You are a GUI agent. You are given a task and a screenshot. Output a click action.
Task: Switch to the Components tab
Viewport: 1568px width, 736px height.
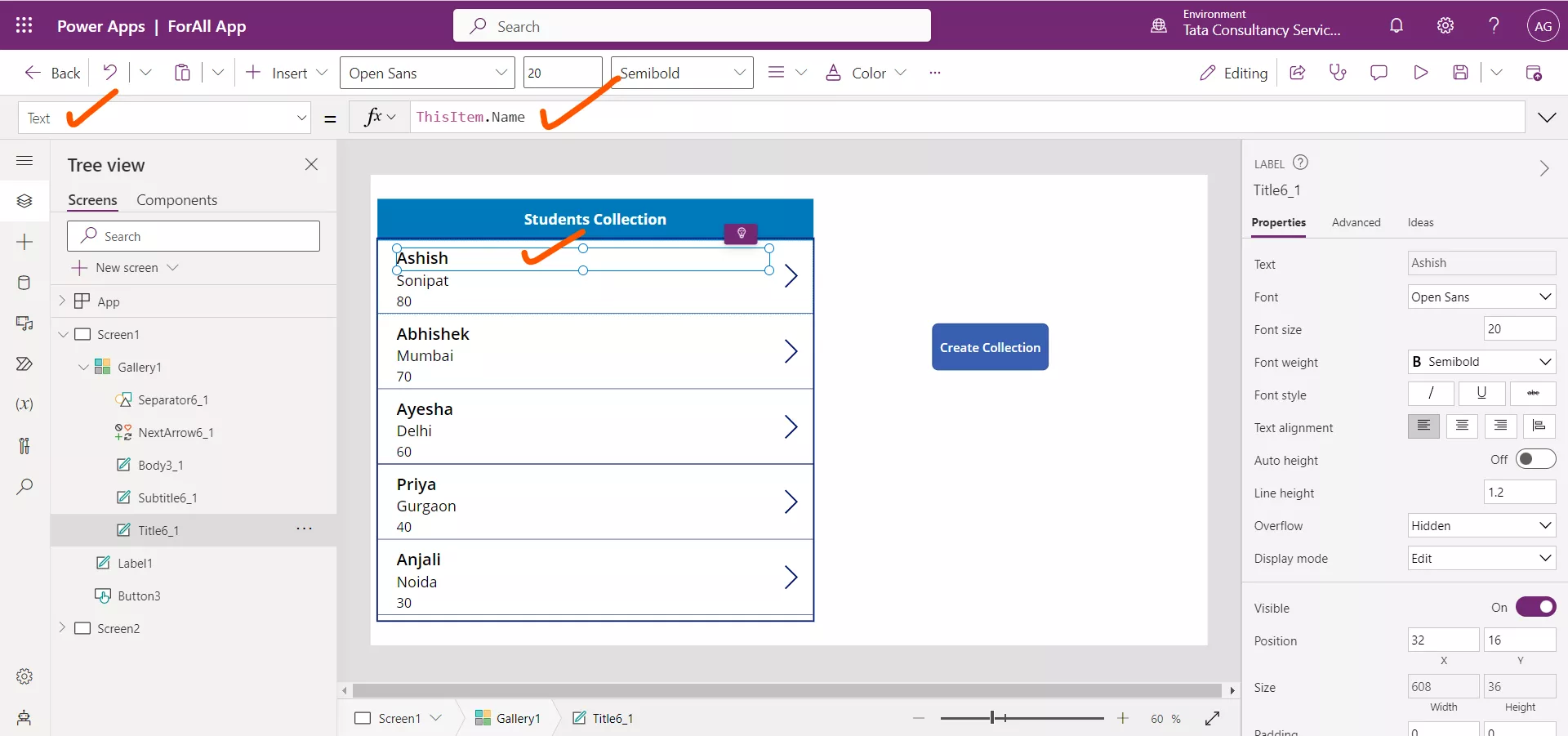tap(176, 200)
